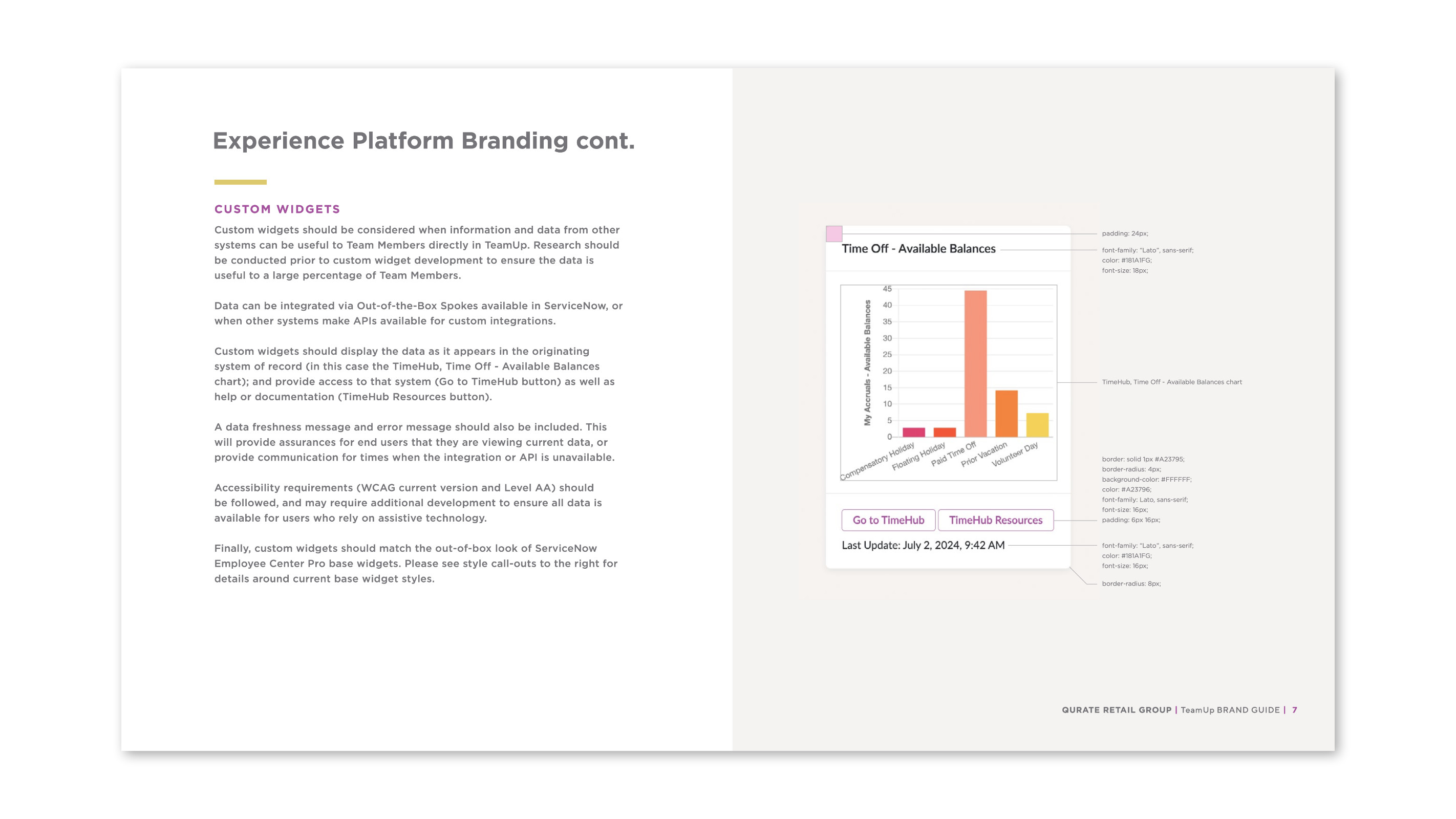Select the Last Update: July 2, 2024 text
1456x819 pixels.
point(923,546)
